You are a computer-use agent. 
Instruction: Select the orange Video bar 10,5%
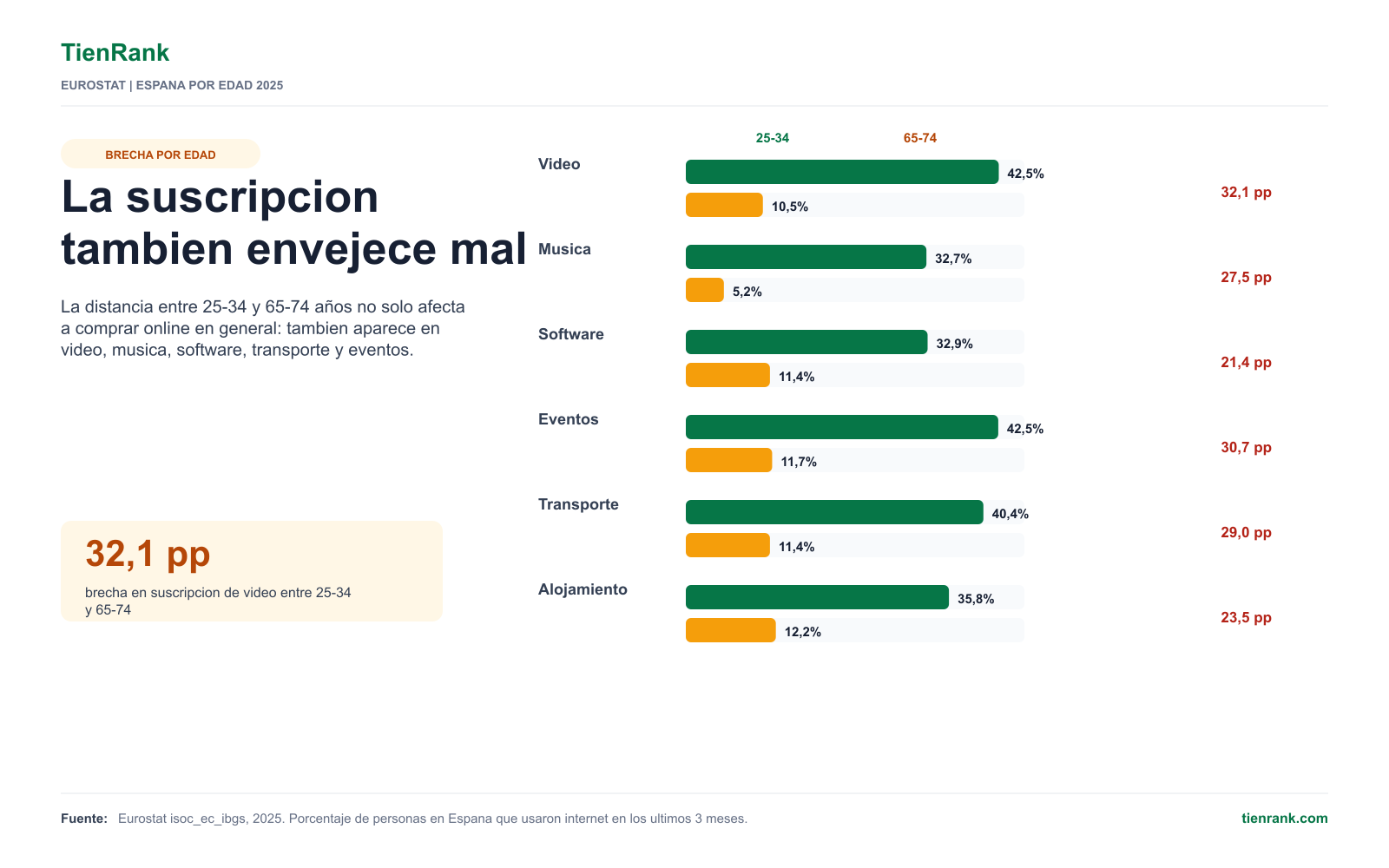coord(724,205)
